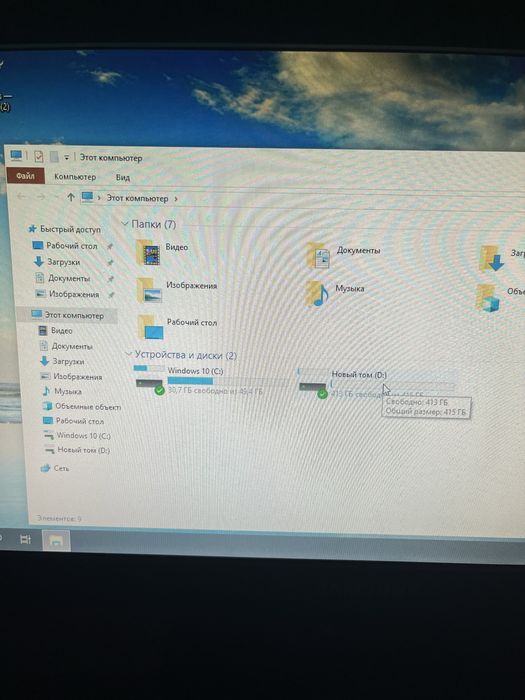
Task: Select the Музыка folder icon
Action: click(317, 294)
